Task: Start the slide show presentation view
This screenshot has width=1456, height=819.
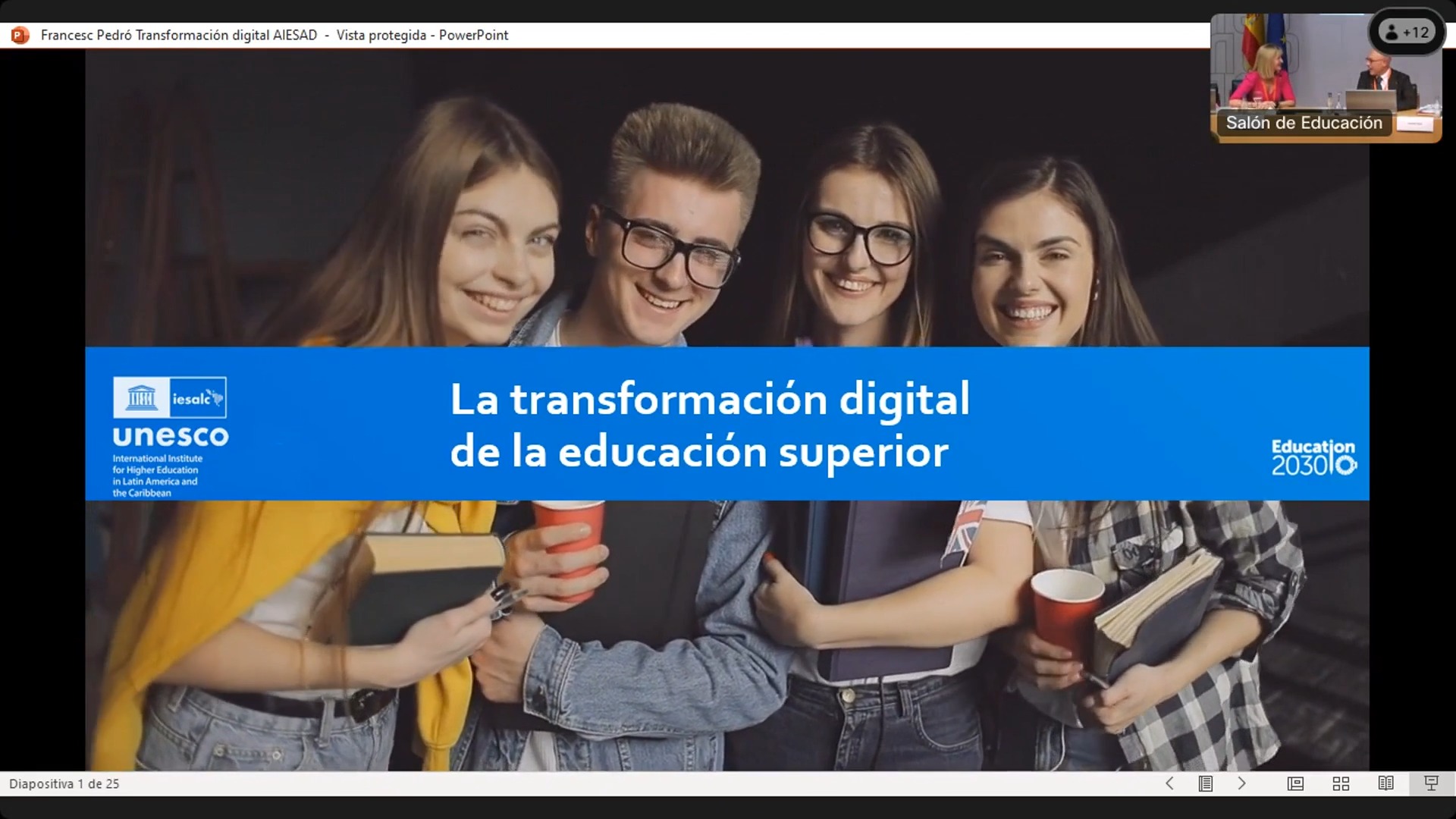Action: [x=1431, y=783]
